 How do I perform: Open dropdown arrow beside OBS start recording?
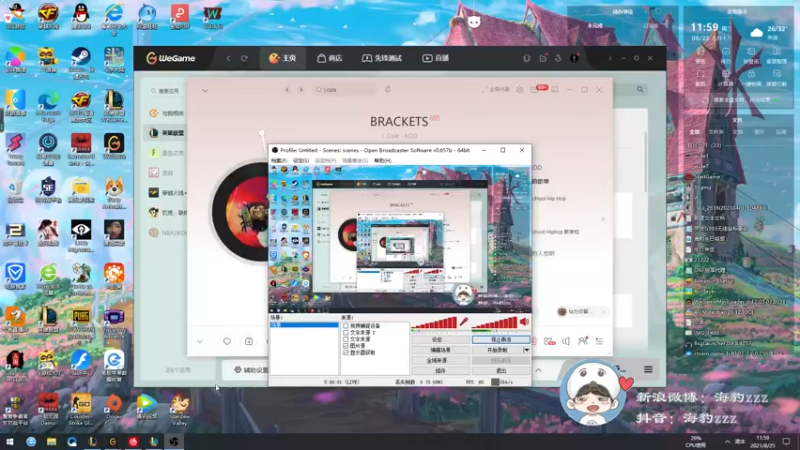click(527, 350)
